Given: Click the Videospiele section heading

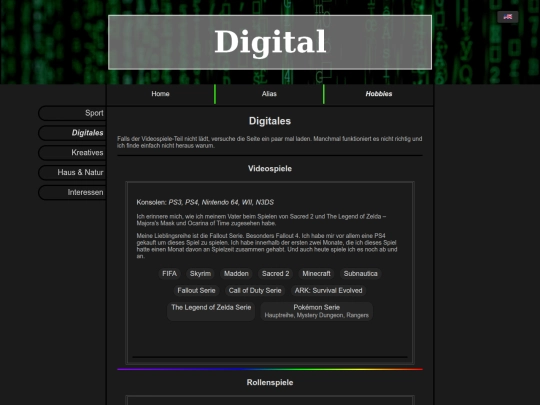Looking at the screenshot, I should pos(270,168).
